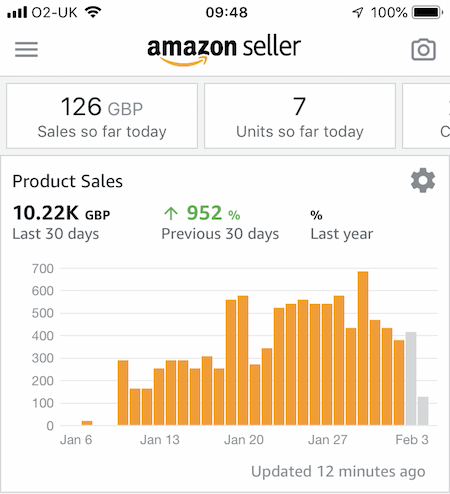Tap the Jan 20 axis label

pos(244,440)
